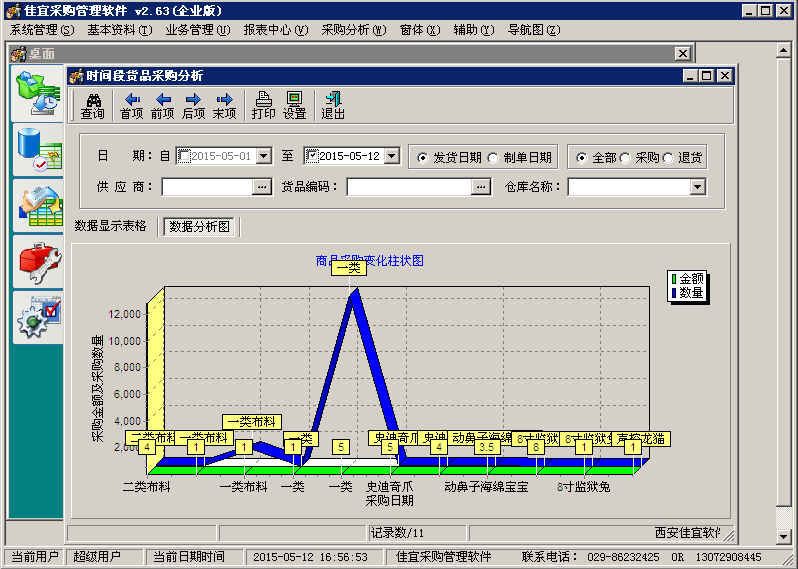Choose the 采购 radio option
Image resolution: width=798 pixels, height=569 pixels.
[625, 158]
